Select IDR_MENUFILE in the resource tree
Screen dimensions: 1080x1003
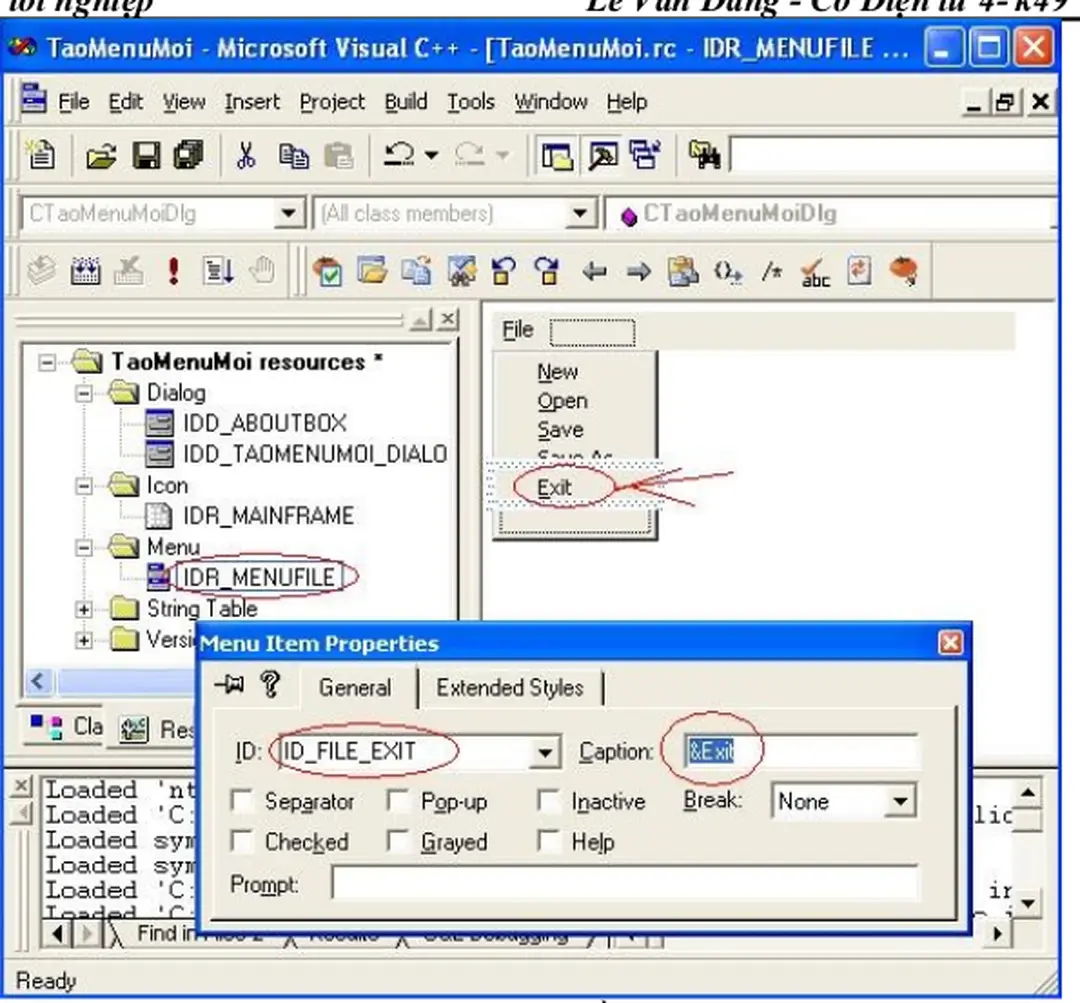point(256,577)
